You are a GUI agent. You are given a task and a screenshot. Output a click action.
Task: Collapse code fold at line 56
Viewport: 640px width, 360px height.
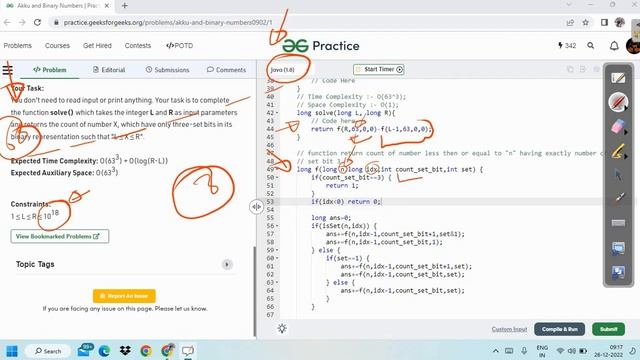[278, 226]
